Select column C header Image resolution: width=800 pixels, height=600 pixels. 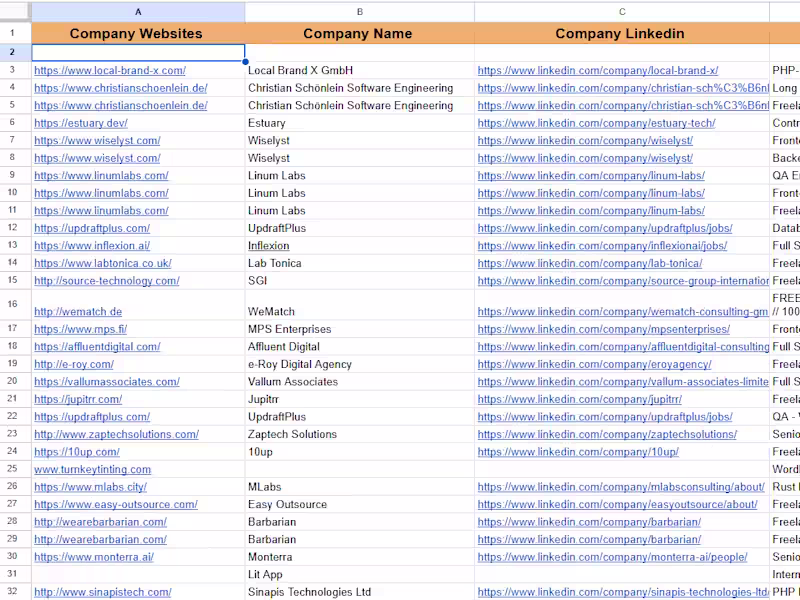622,12
